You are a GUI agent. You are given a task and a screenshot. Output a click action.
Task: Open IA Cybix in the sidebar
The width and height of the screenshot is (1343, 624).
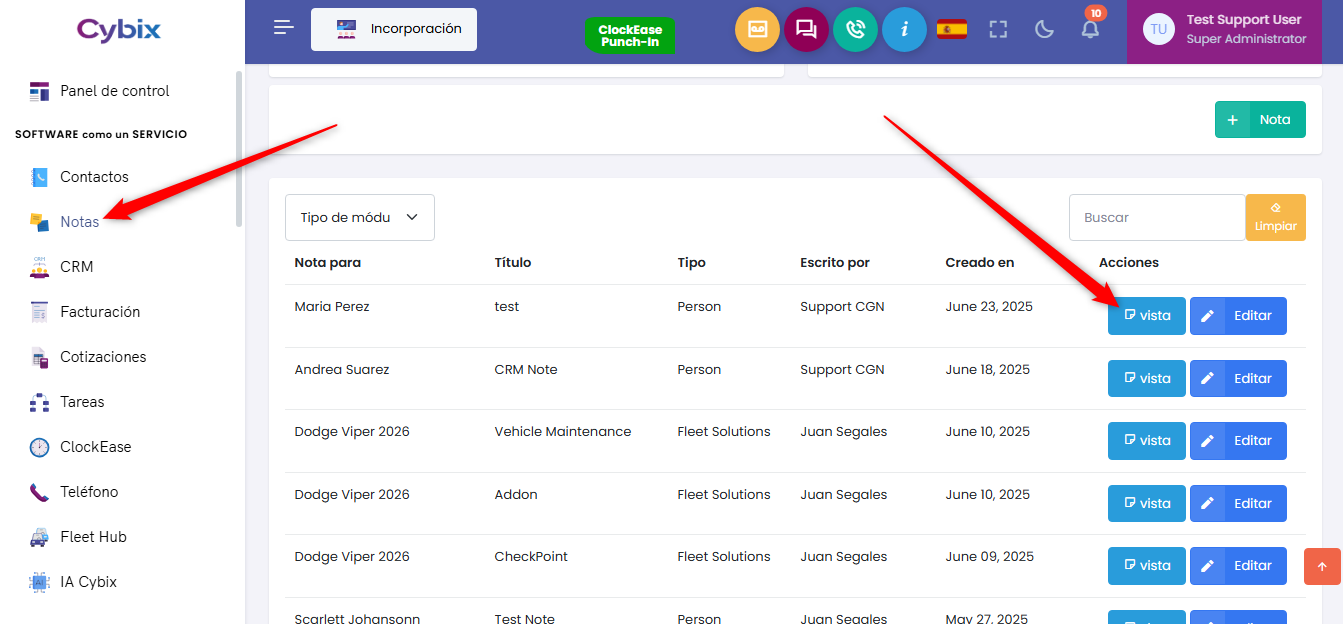point(73,582)
